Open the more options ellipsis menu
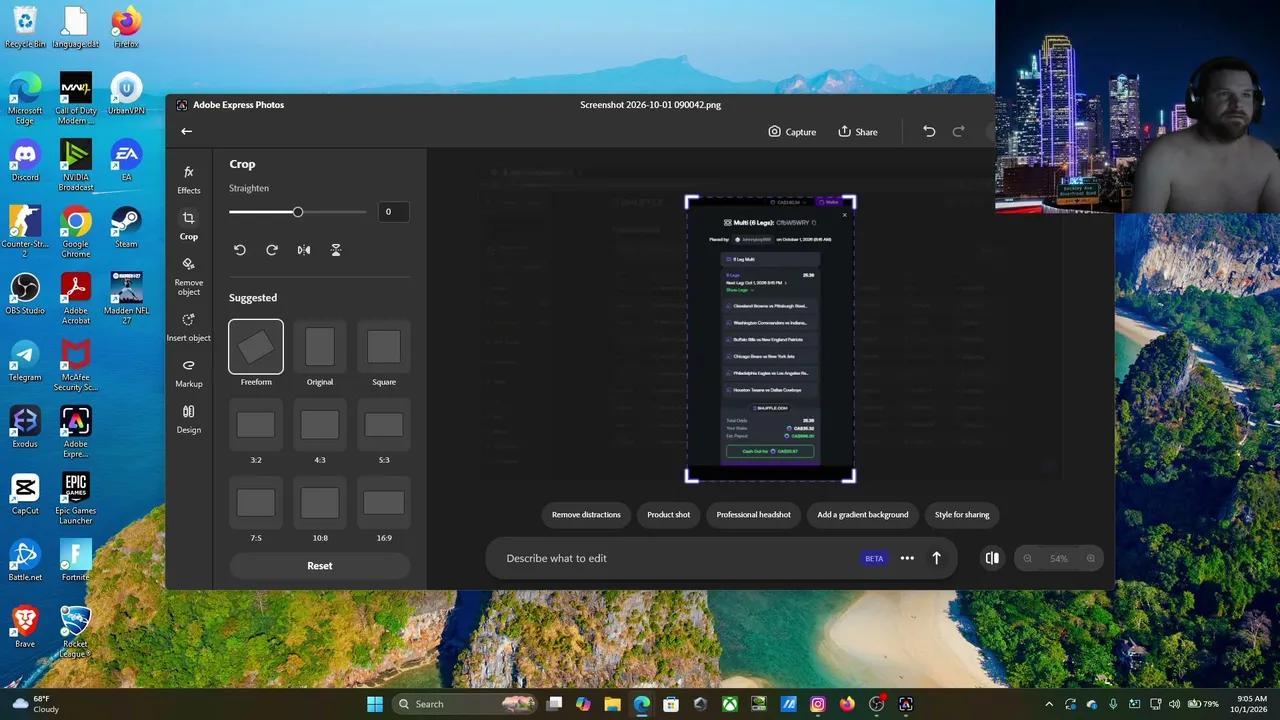Image resolution: width=1280 pixels, height=720 pixels. tap(907, 558)
